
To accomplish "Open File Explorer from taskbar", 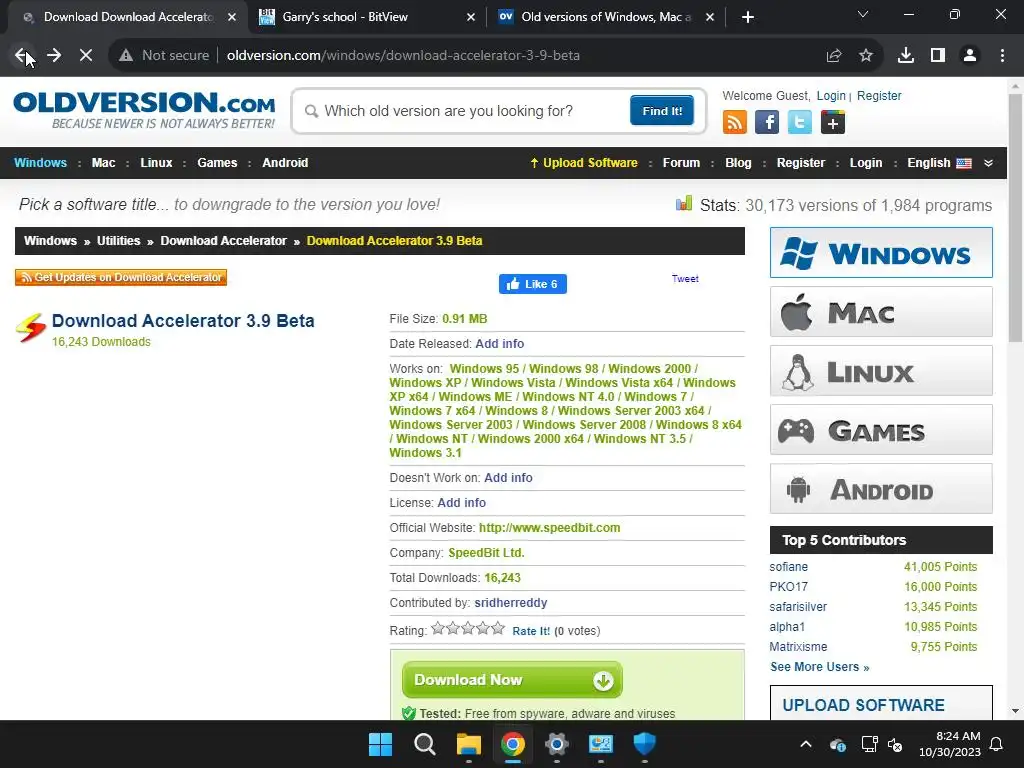I will (x=468, y=744).
